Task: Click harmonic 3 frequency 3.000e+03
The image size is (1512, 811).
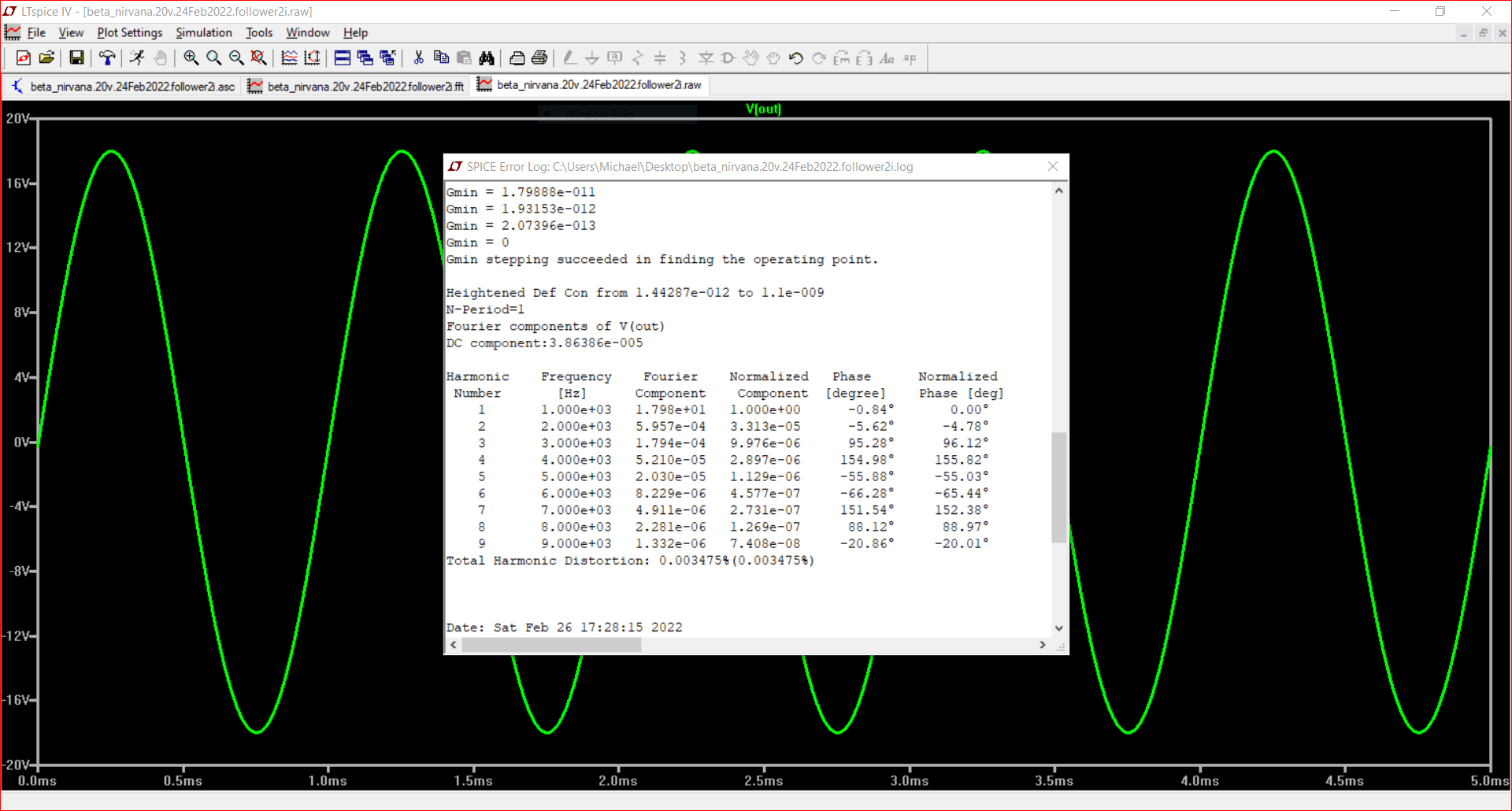Action: 576,443
